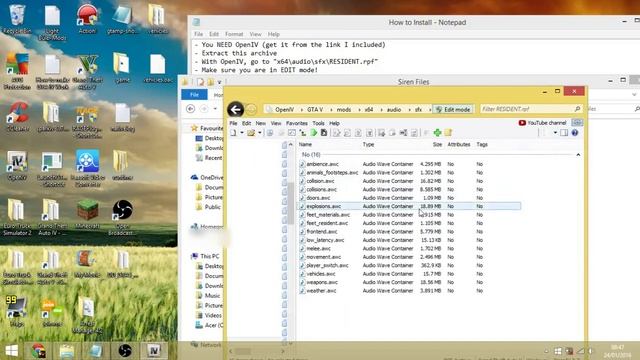Screen dimensions: 640x360
Task: Click the blue Help question mark icon
Action: [x=575, y=133]
